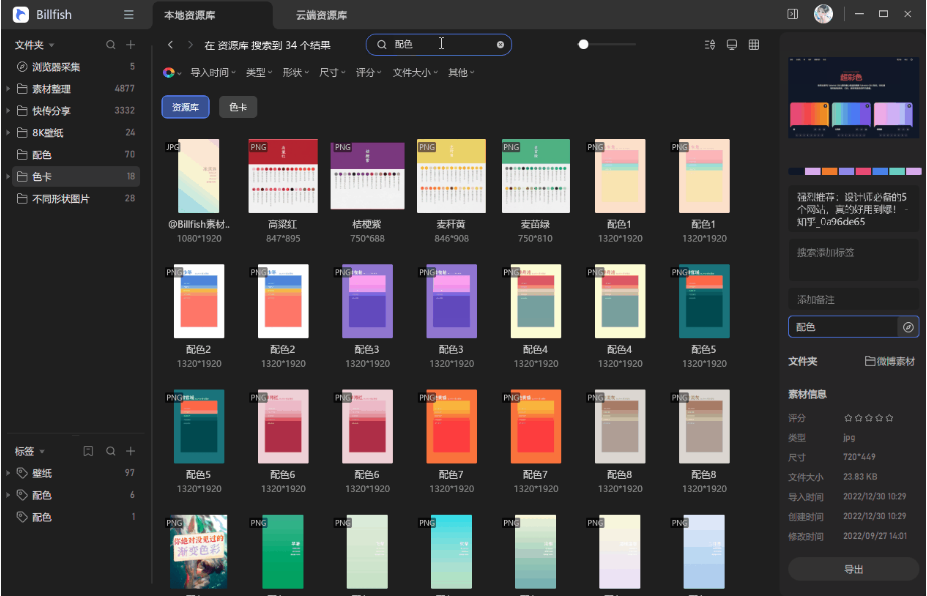Click the compass icon in the 配色 field
Viewport: 927px width, 596px height.
[x=908, y=327]
